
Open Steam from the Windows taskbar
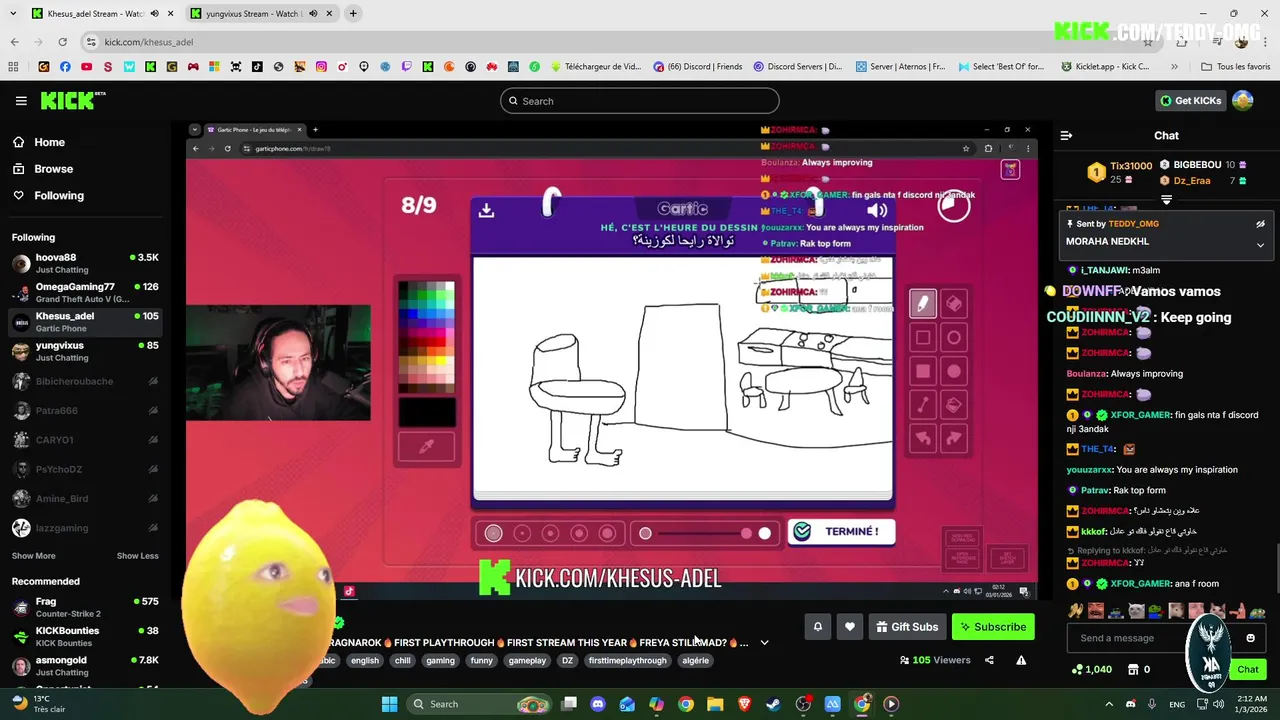coord(774,704)
